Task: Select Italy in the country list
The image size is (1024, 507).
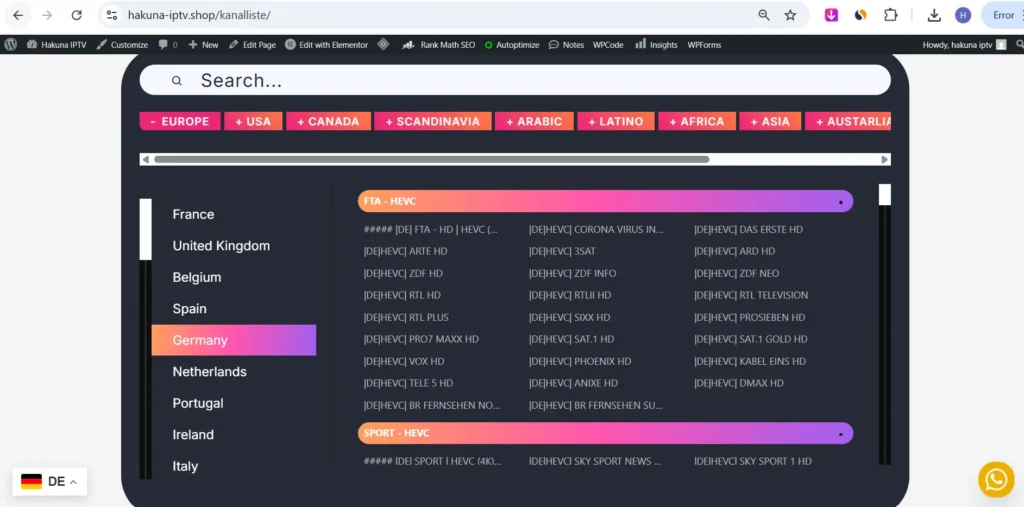Action: click(185, 466)
